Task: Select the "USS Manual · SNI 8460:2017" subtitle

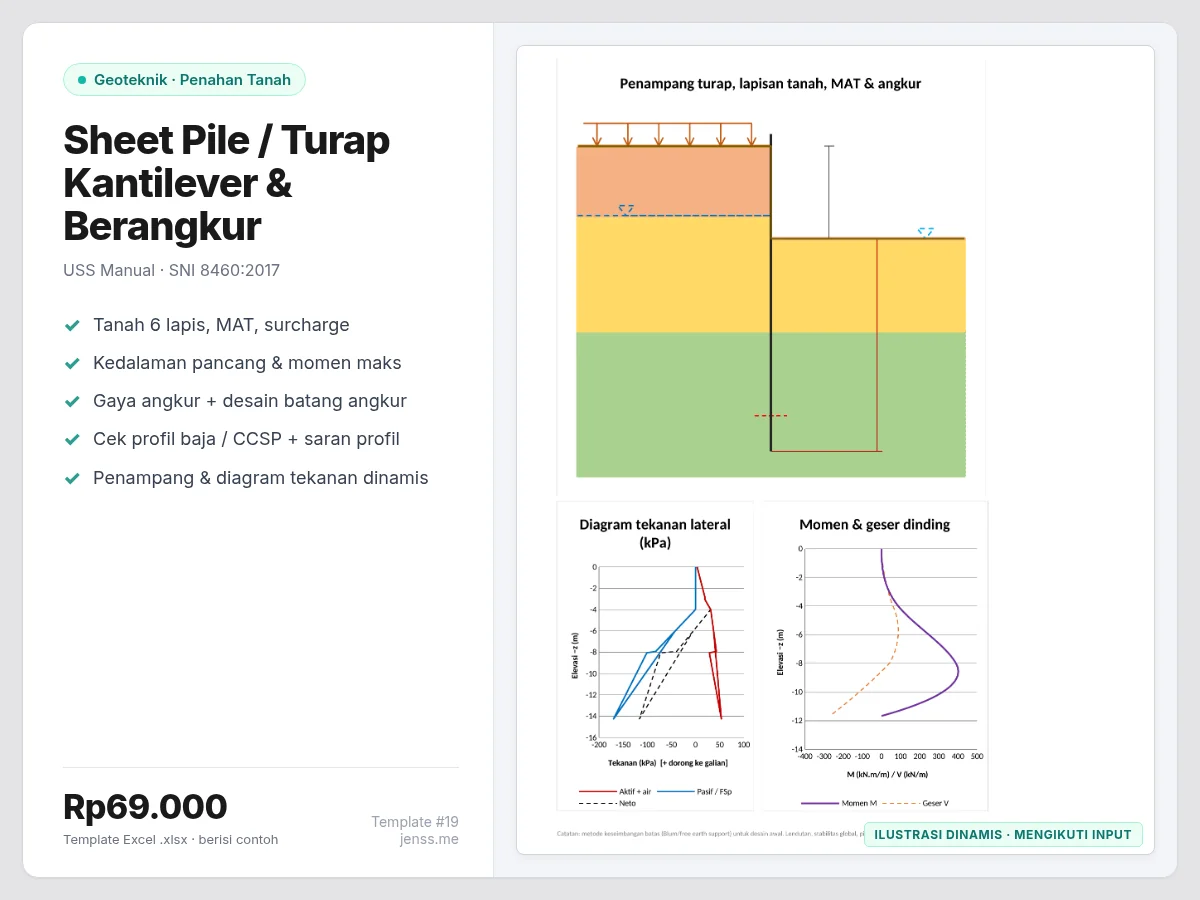Action: tap(172, 270)
